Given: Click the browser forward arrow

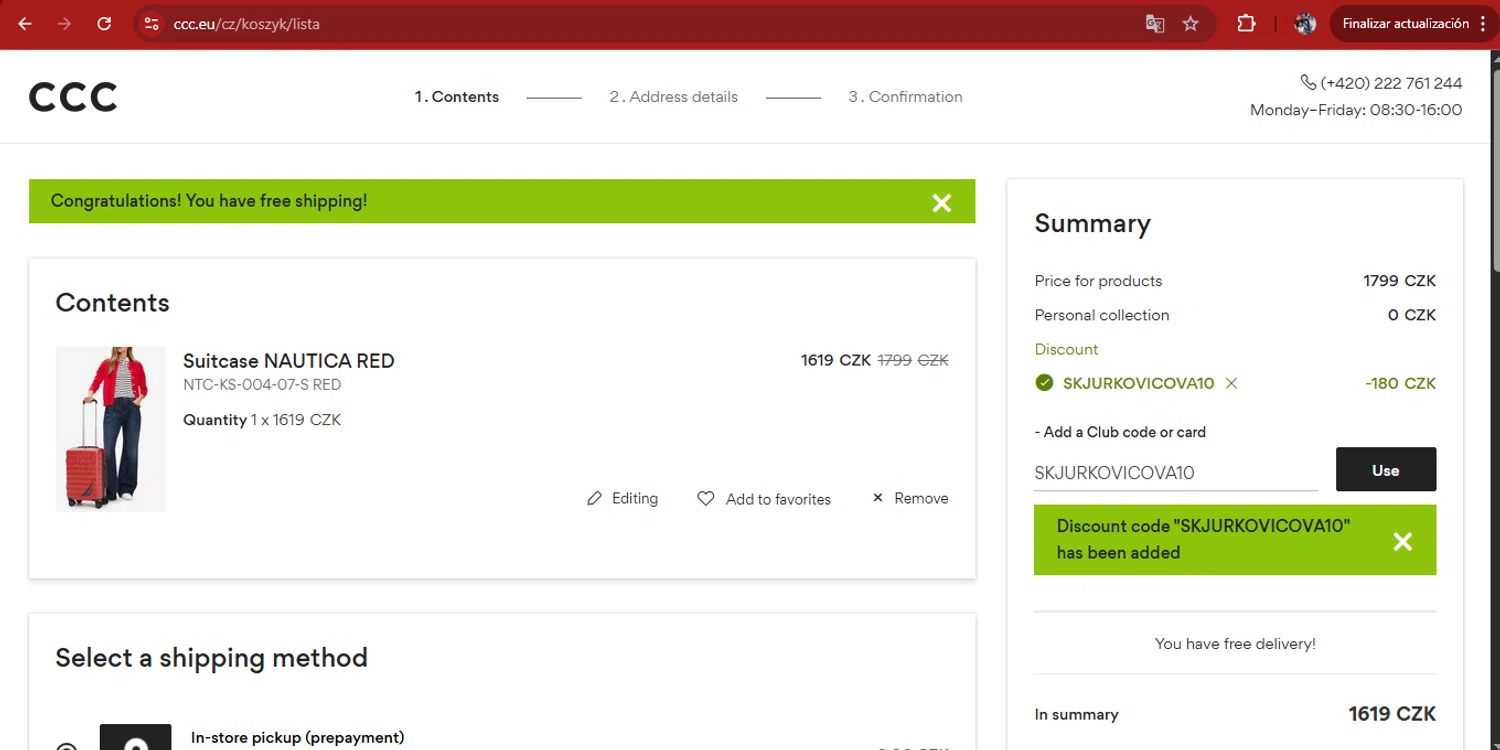Looking at the screenshot, I should coord(65,24).
